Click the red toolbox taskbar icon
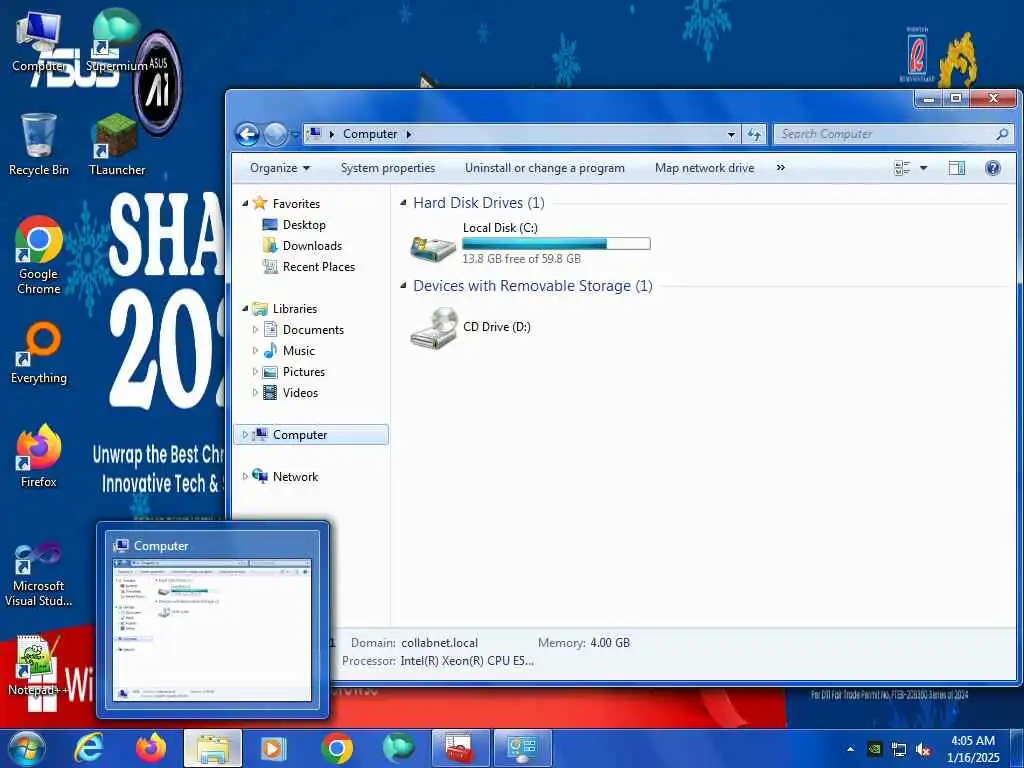Viewport: 1024px width, 768px height. [460, 748]
